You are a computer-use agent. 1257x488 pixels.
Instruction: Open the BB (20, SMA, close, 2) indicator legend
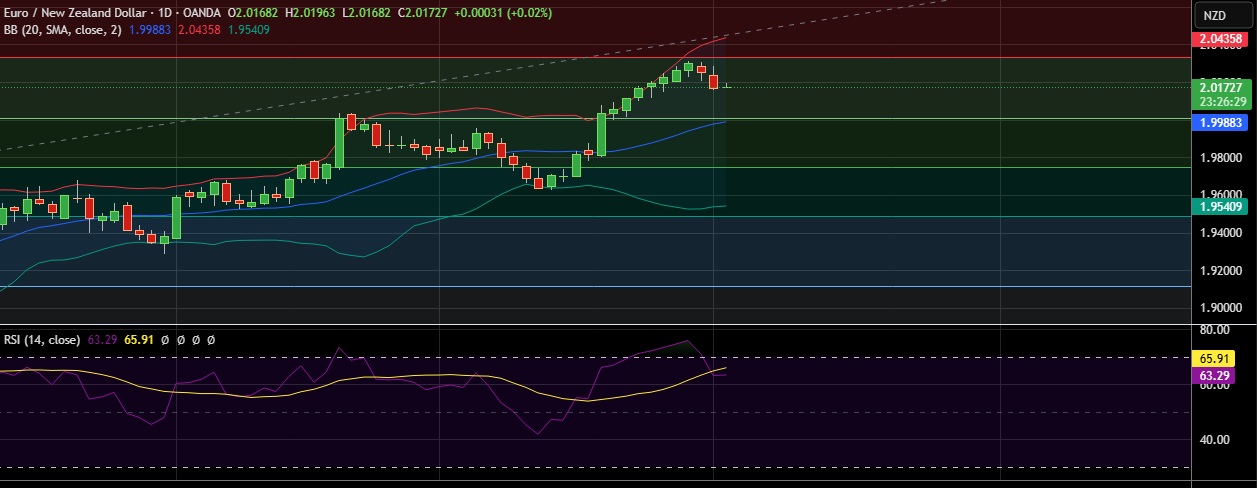[x=63, y=30]
